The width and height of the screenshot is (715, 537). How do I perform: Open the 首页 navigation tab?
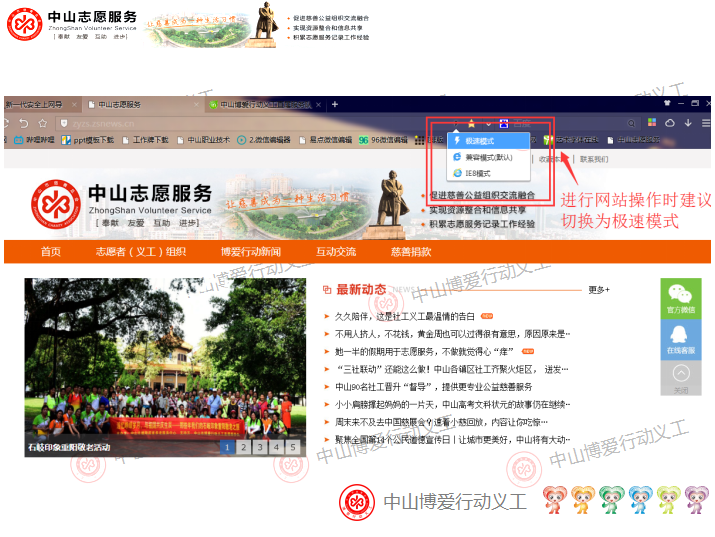point(51,252)
